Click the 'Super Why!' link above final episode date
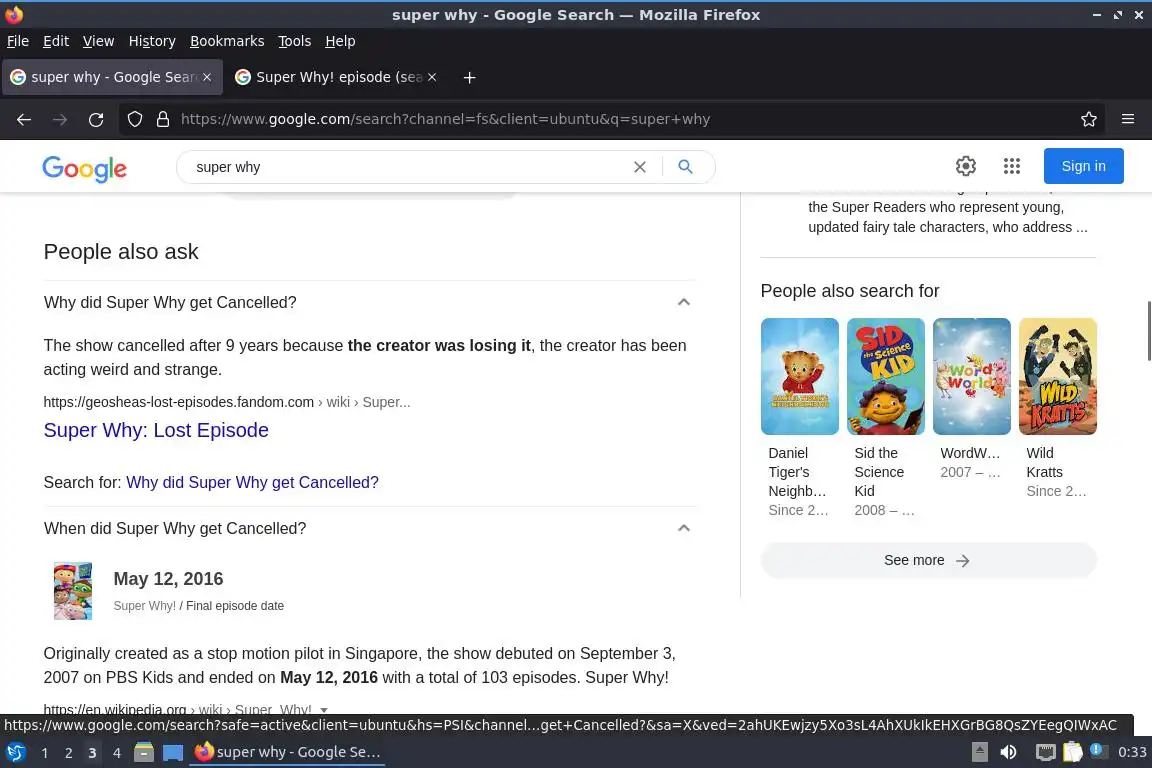1152x768 pixels. [x=145, y=606]
